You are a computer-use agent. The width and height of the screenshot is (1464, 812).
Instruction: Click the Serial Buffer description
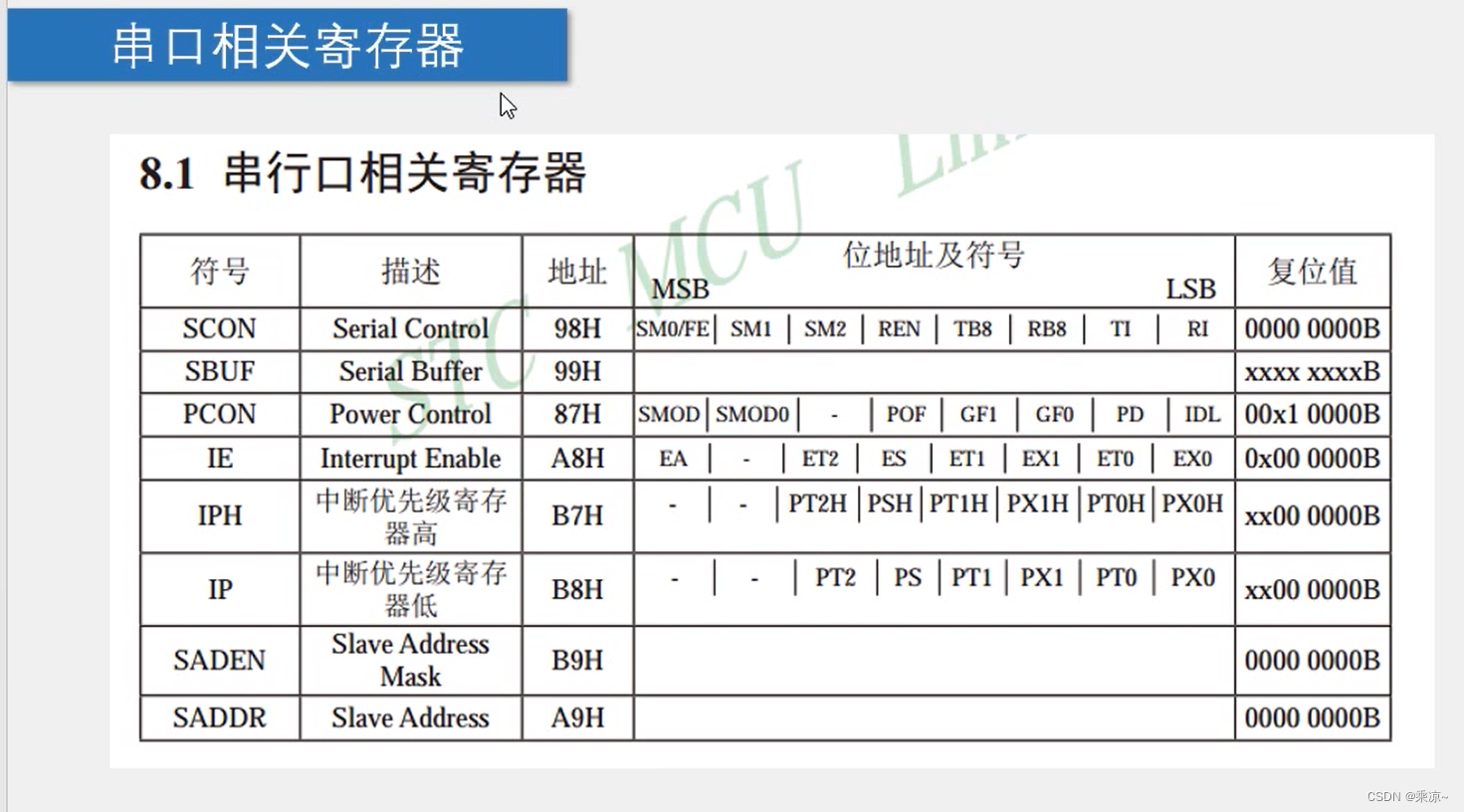coord(410,371)
